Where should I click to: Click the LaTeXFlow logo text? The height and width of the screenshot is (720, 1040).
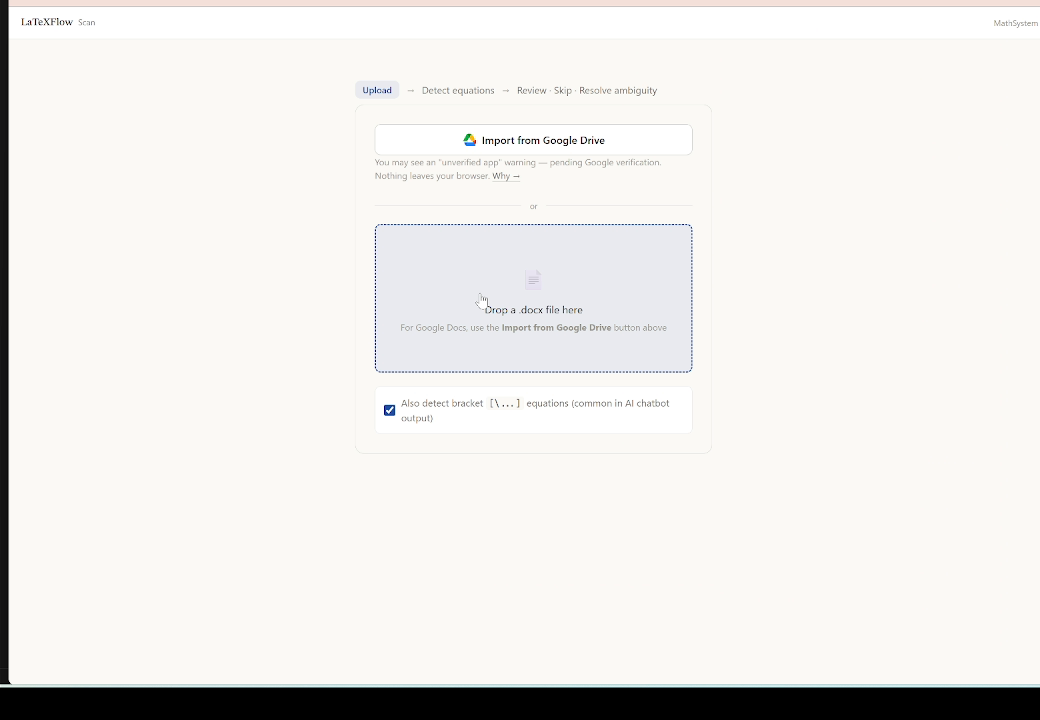pos(47,22)
